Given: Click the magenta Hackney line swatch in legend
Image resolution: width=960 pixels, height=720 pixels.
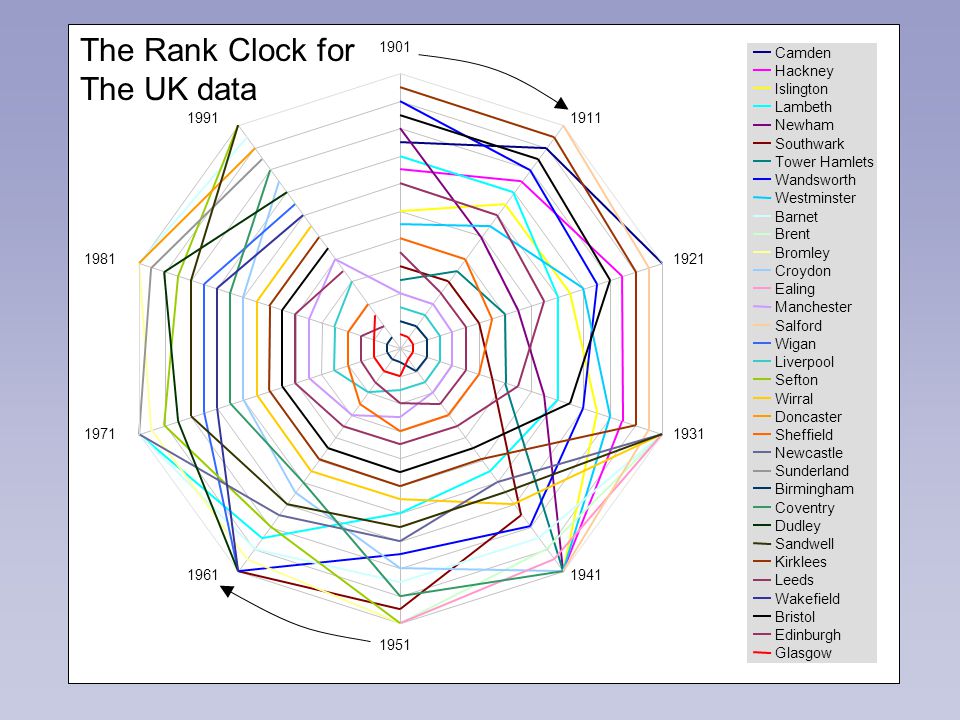Looking at the screenshot, I should coord(762,71).
